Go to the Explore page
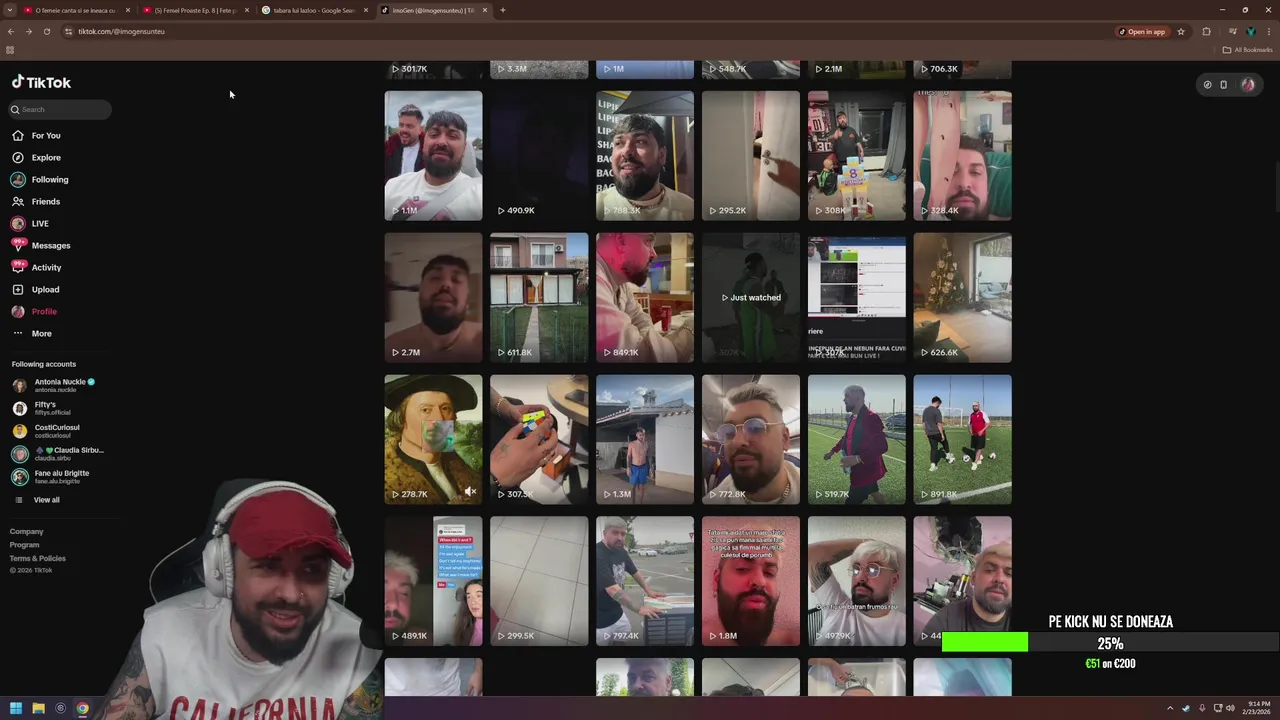 click(x=37, y=157)
